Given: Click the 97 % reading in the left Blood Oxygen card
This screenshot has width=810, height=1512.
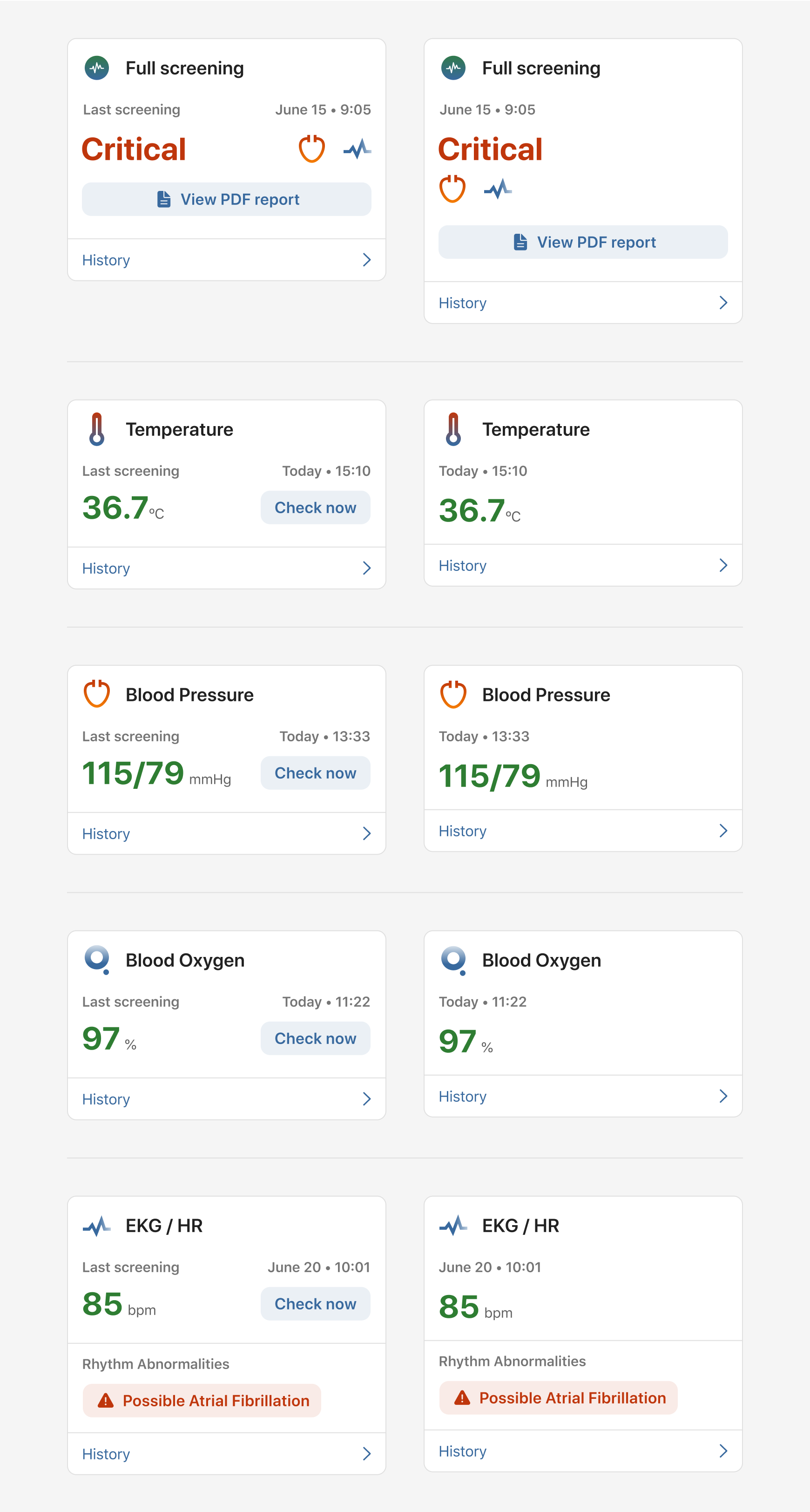Looking at the screenshot, I should click(x=109, y=1038).
